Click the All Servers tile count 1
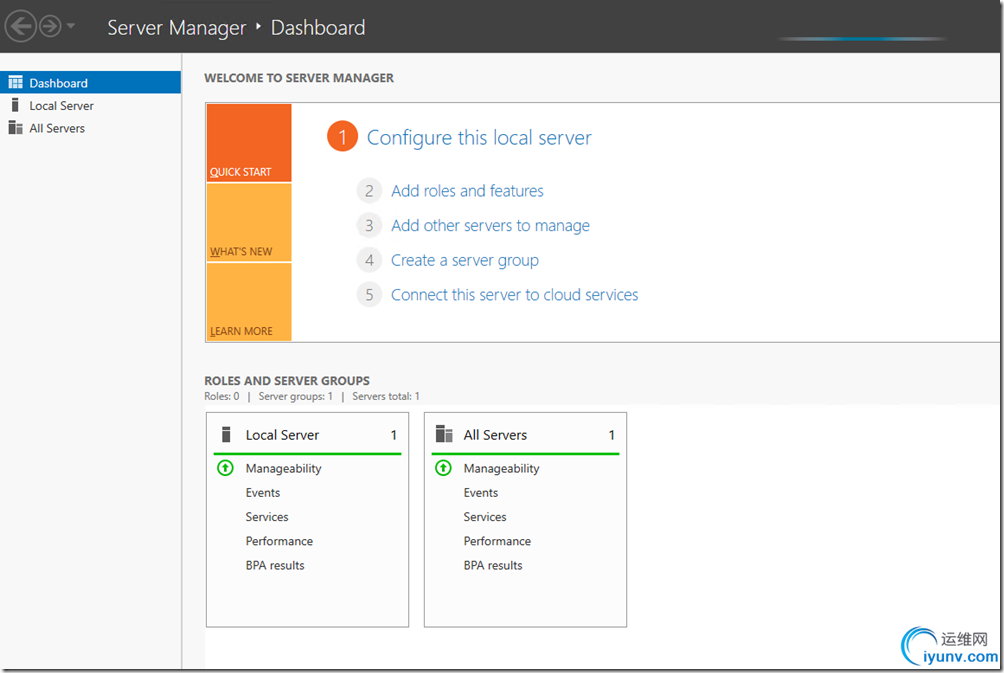Image resolution: width=1004 pixels, height=673 pixels. [x=611, y=435]
